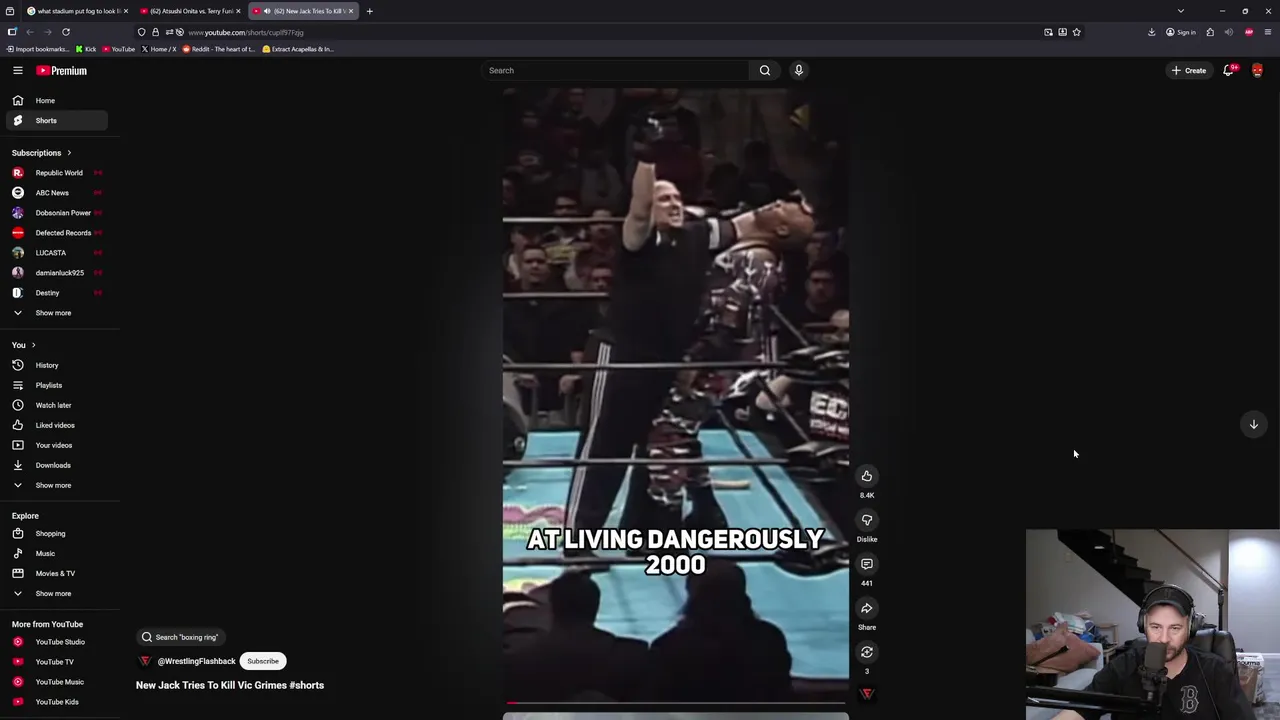1280x720 pixels.
Task: Open the Republic World subscription
Action: (x=56, y=173)
